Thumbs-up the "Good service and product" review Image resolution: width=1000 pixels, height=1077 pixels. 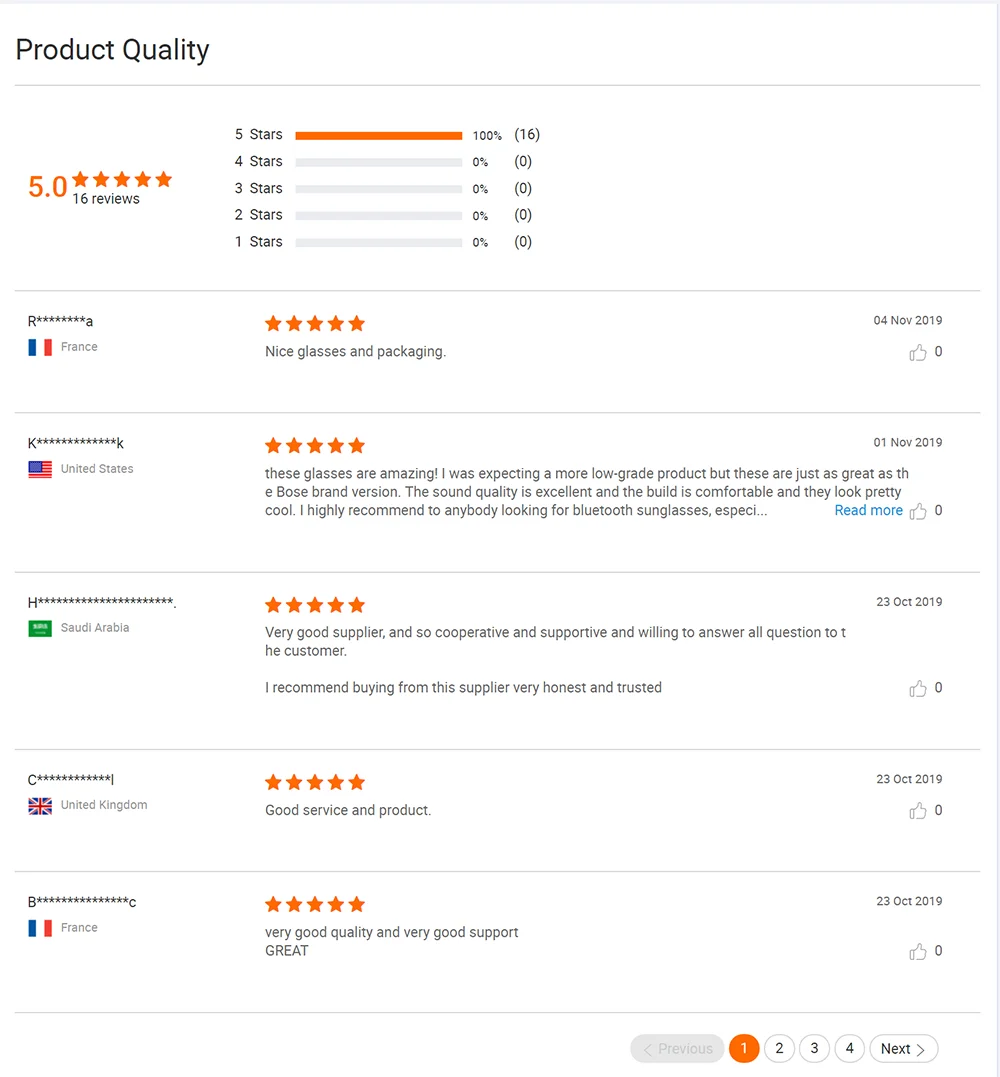point(918,811)
